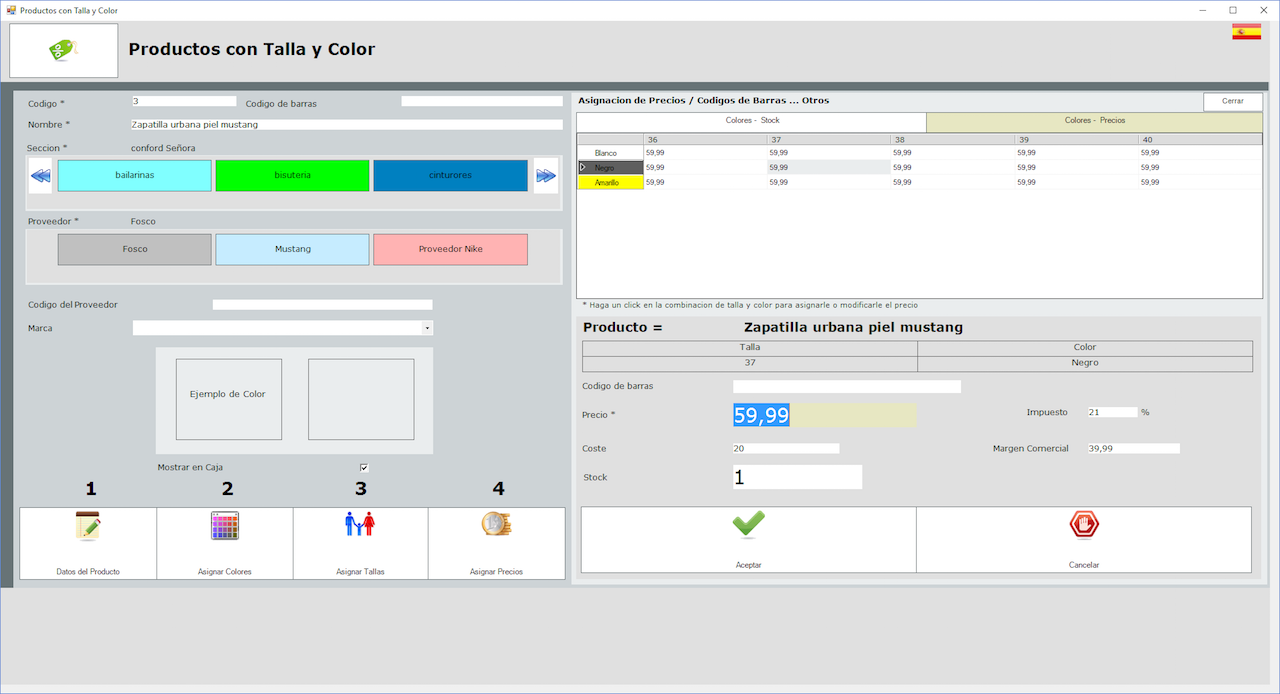
Task: Select the Asignar Tallas people icon
Action: pos(360,524)
